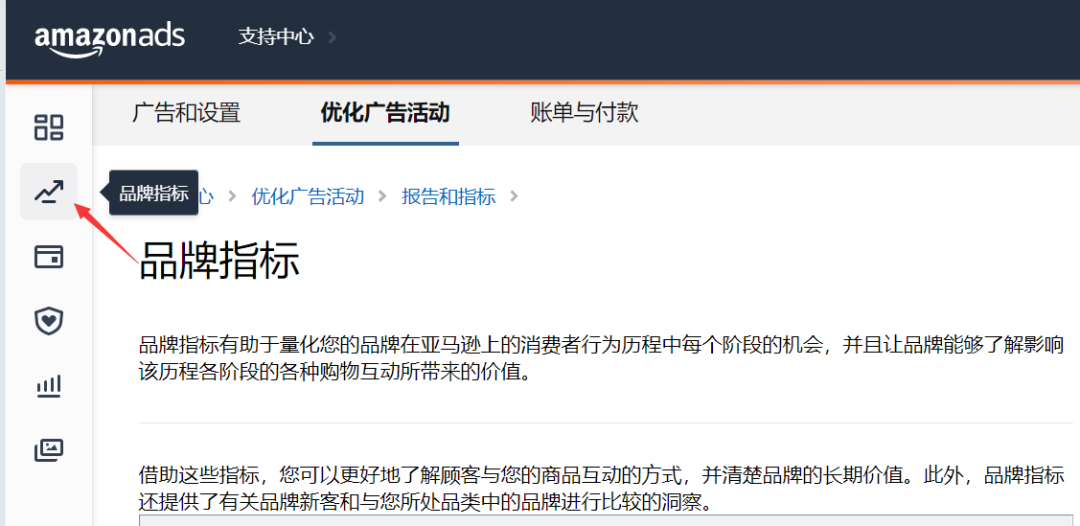The height and width of the screenshot is (526, 1080).
Task: Open 支持中心 in the top header
Action: [276, 37]
